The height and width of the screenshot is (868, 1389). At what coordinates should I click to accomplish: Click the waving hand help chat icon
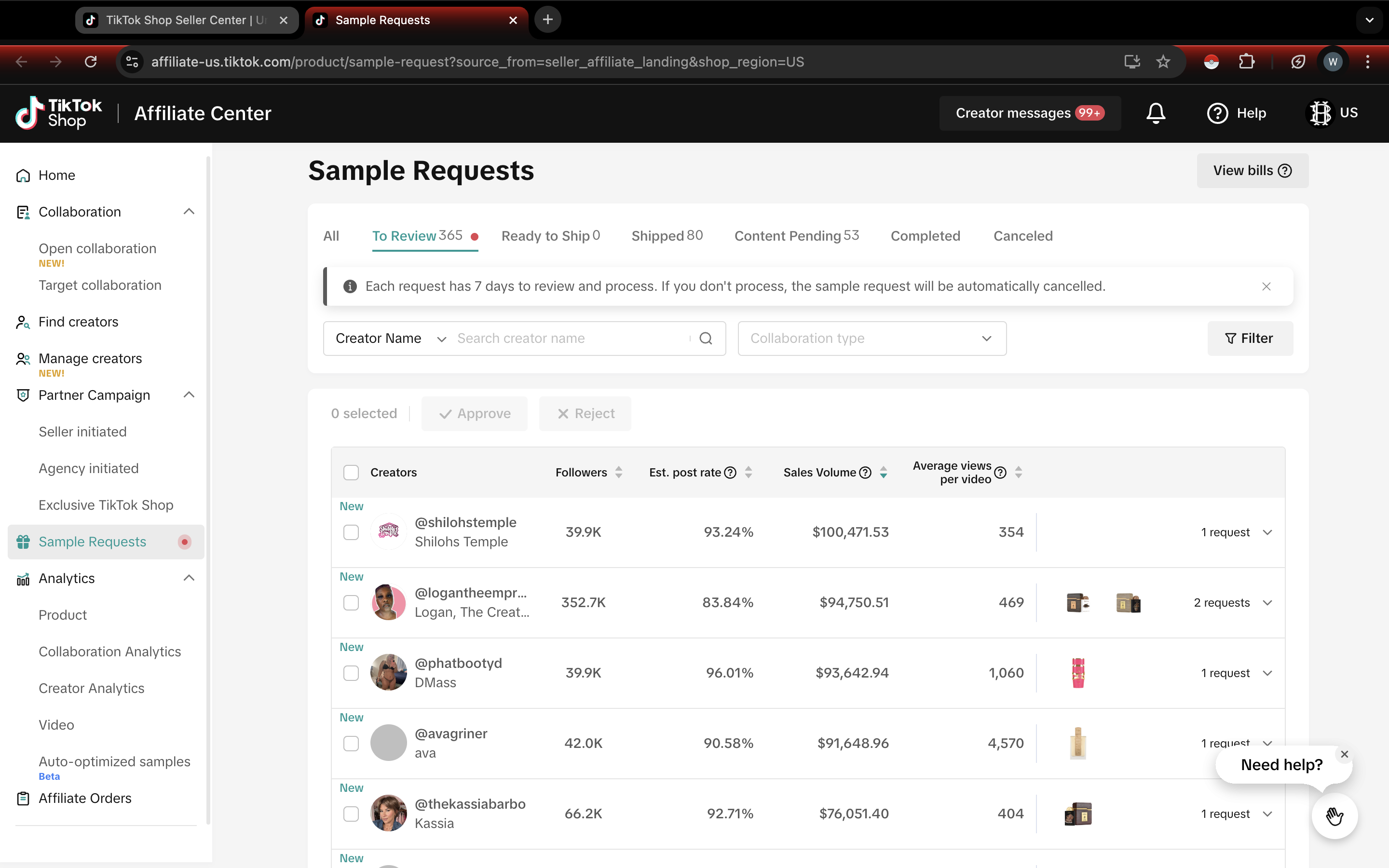tap(1334, 816)
